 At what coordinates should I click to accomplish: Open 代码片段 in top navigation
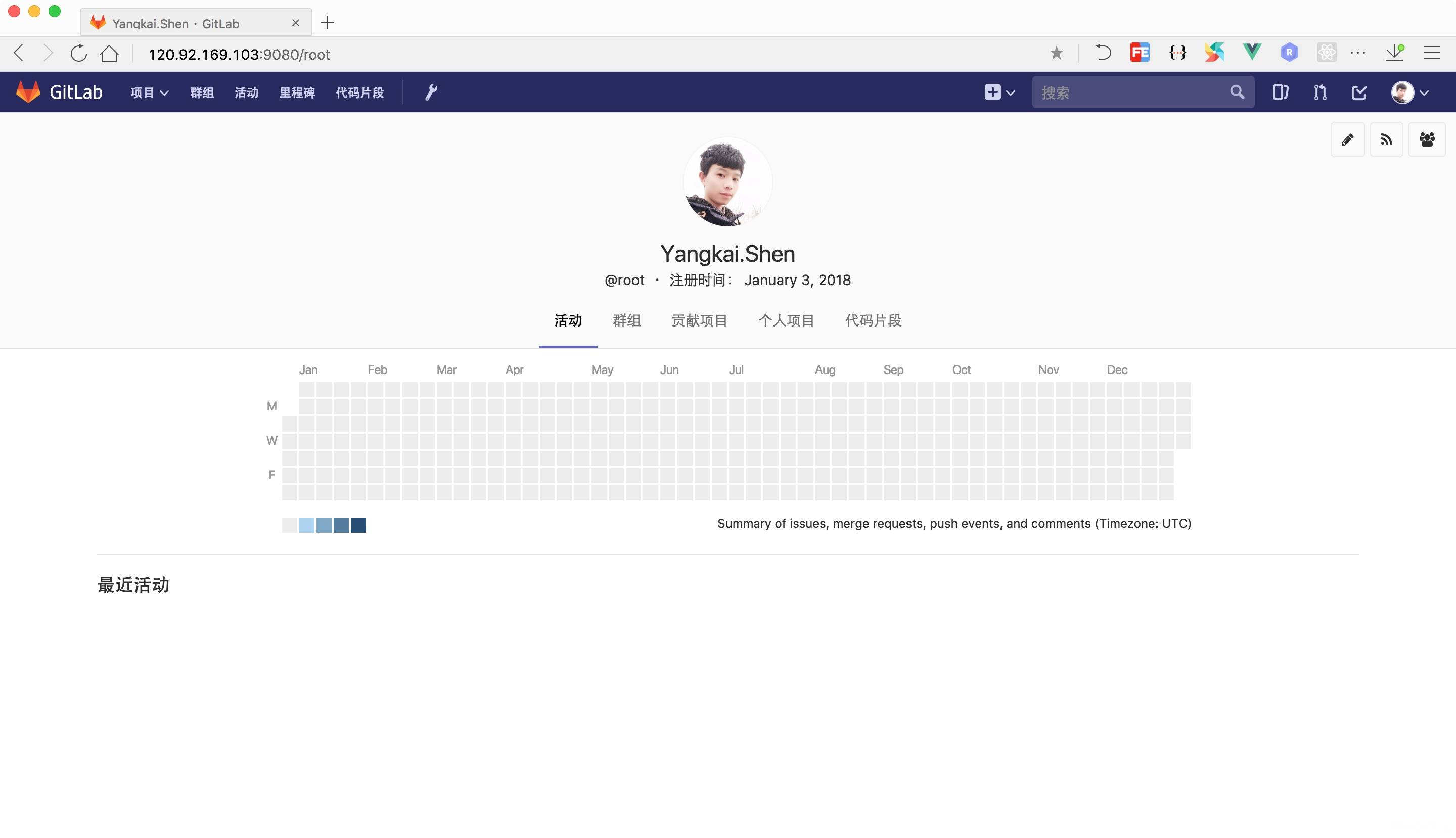pyautogui.click(x=360, y=92)
